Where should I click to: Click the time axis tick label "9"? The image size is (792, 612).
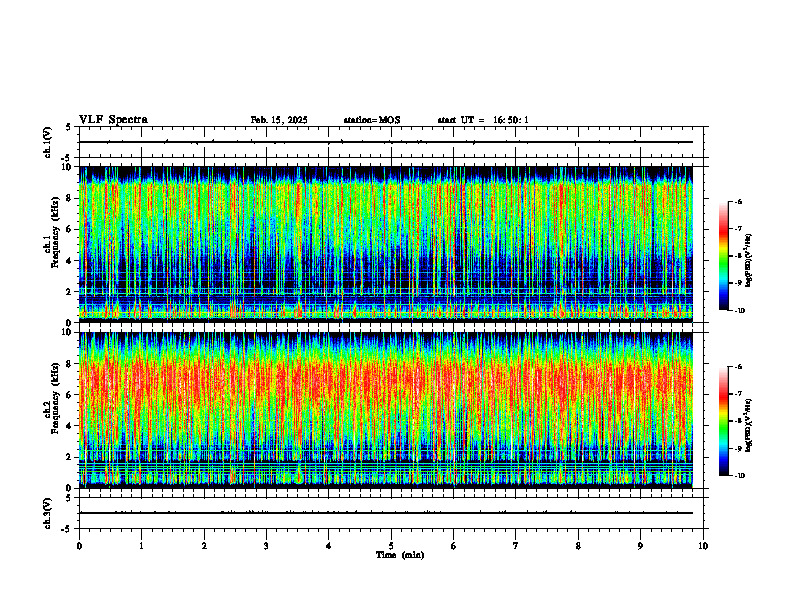pyautogui.click(x=640, y=546)
